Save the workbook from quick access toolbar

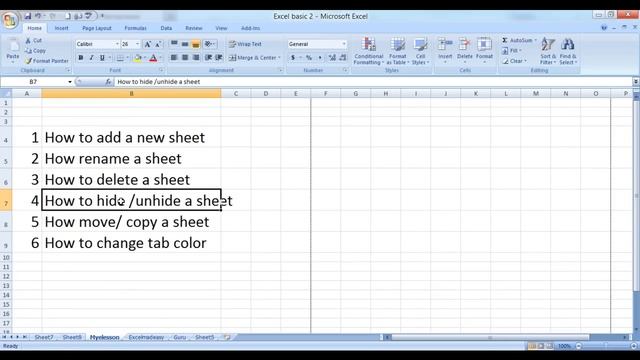27,16
